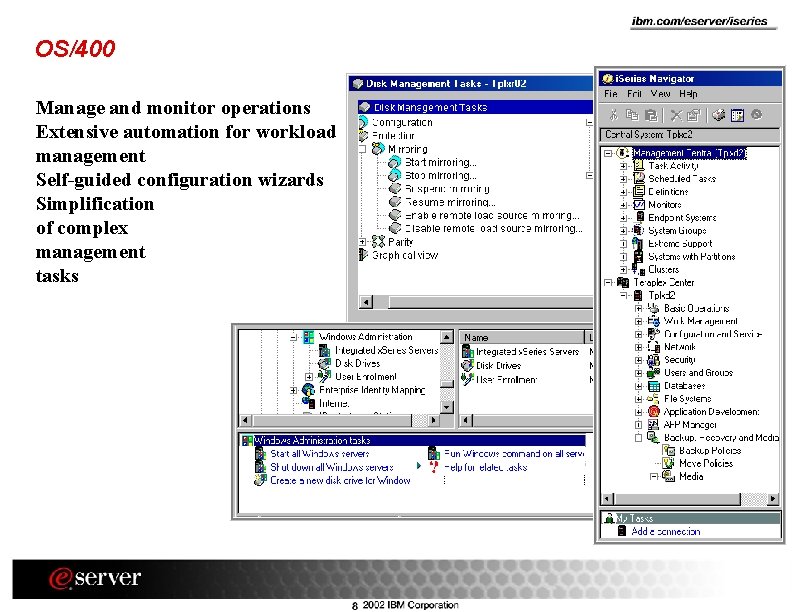Select the Users and Groups icon
Screen dimensions: 792x612
tap(654, 373)
